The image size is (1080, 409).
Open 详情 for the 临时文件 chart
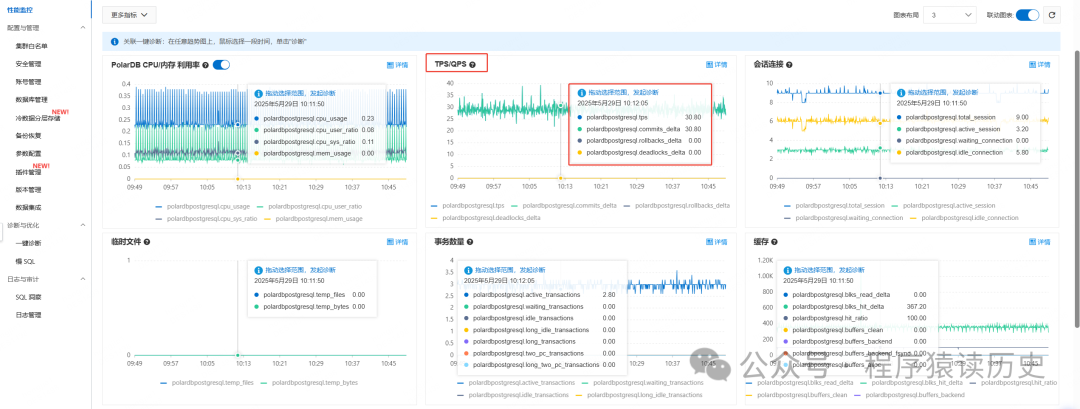397,242
